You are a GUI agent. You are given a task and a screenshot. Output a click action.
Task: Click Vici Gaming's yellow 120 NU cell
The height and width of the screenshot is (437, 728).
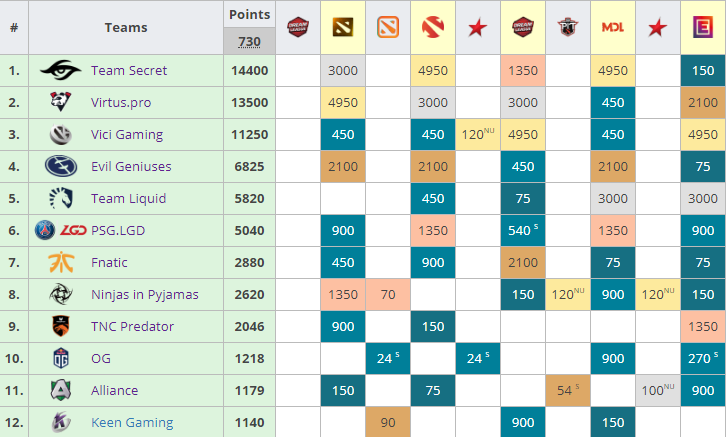point(478,135)
